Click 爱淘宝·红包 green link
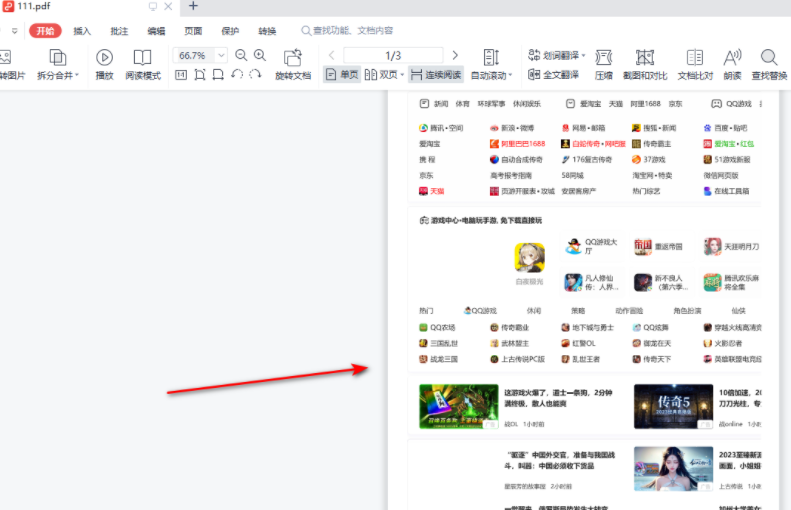Screen dimensions: 791x510 [x=729, y=144]
